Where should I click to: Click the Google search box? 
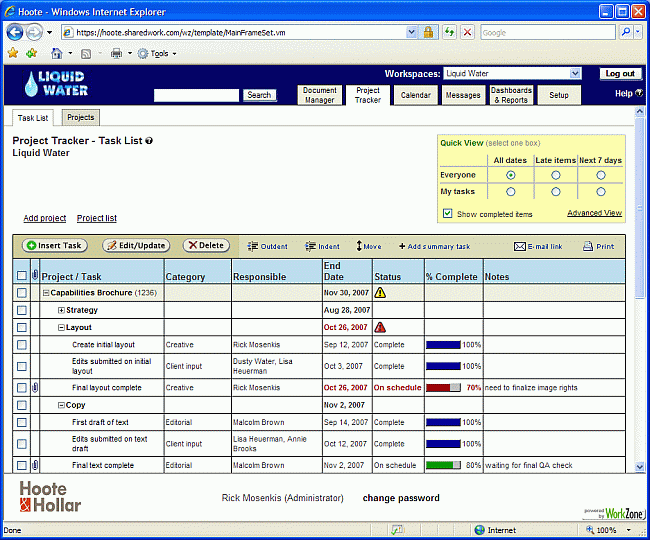[548, 32]
